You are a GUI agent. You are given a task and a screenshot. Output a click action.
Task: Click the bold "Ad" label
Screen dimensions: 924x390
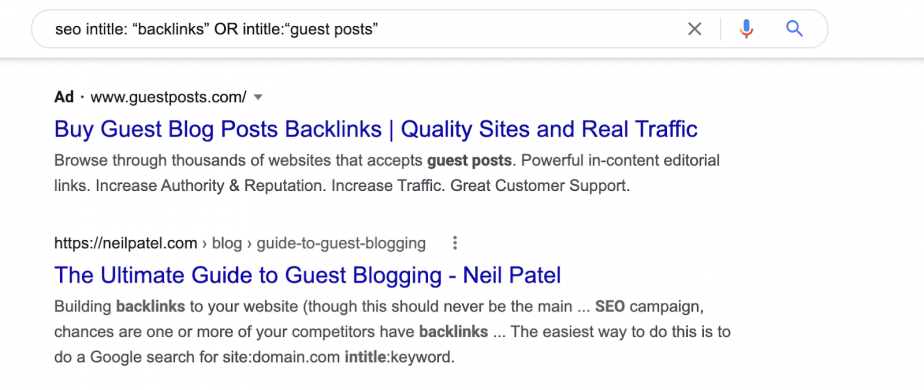(64, 97)
